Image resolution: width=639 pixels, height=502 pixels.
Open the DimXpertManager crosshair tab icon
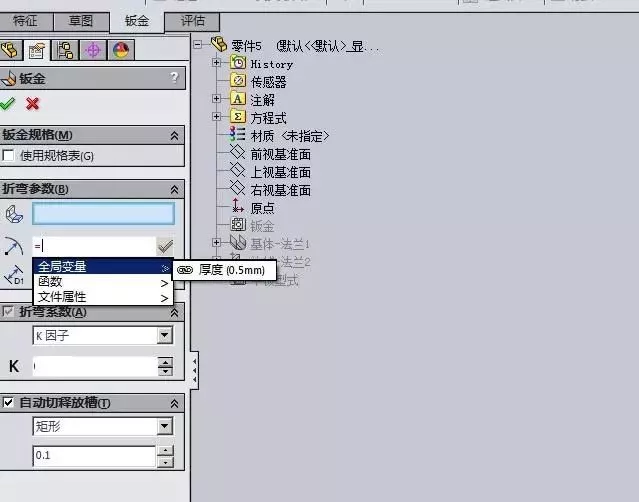coord(94,51)
